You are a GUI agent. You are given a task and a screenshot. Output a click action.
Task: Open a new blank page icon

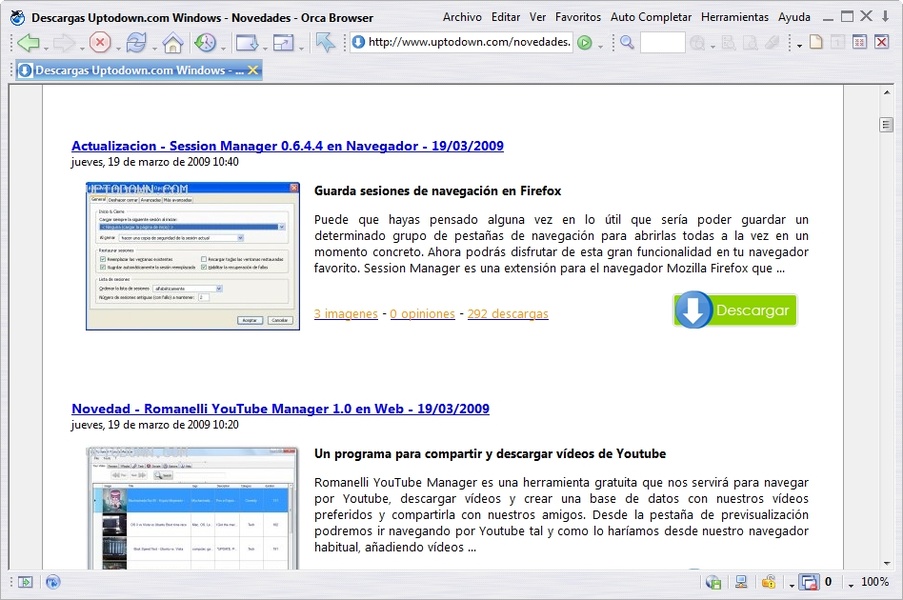point(816,42)
